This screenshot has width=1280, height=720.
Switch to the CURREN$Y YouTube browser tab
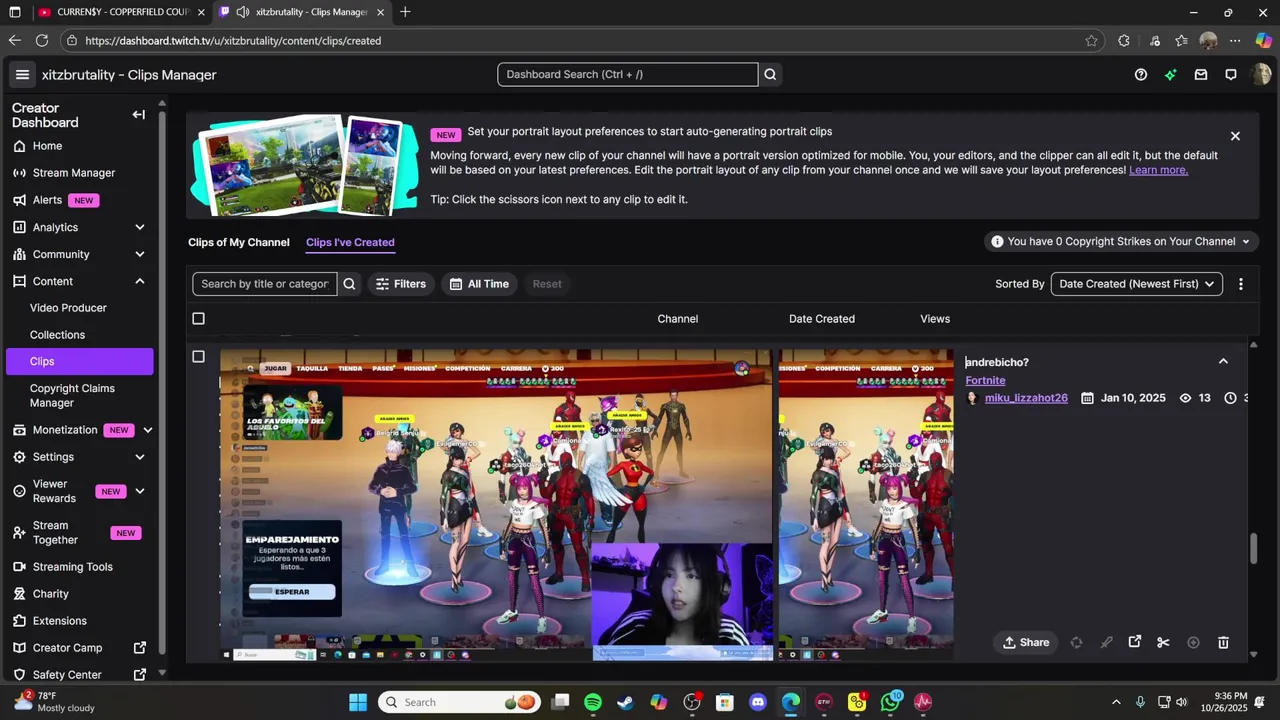tap(120, 12)
